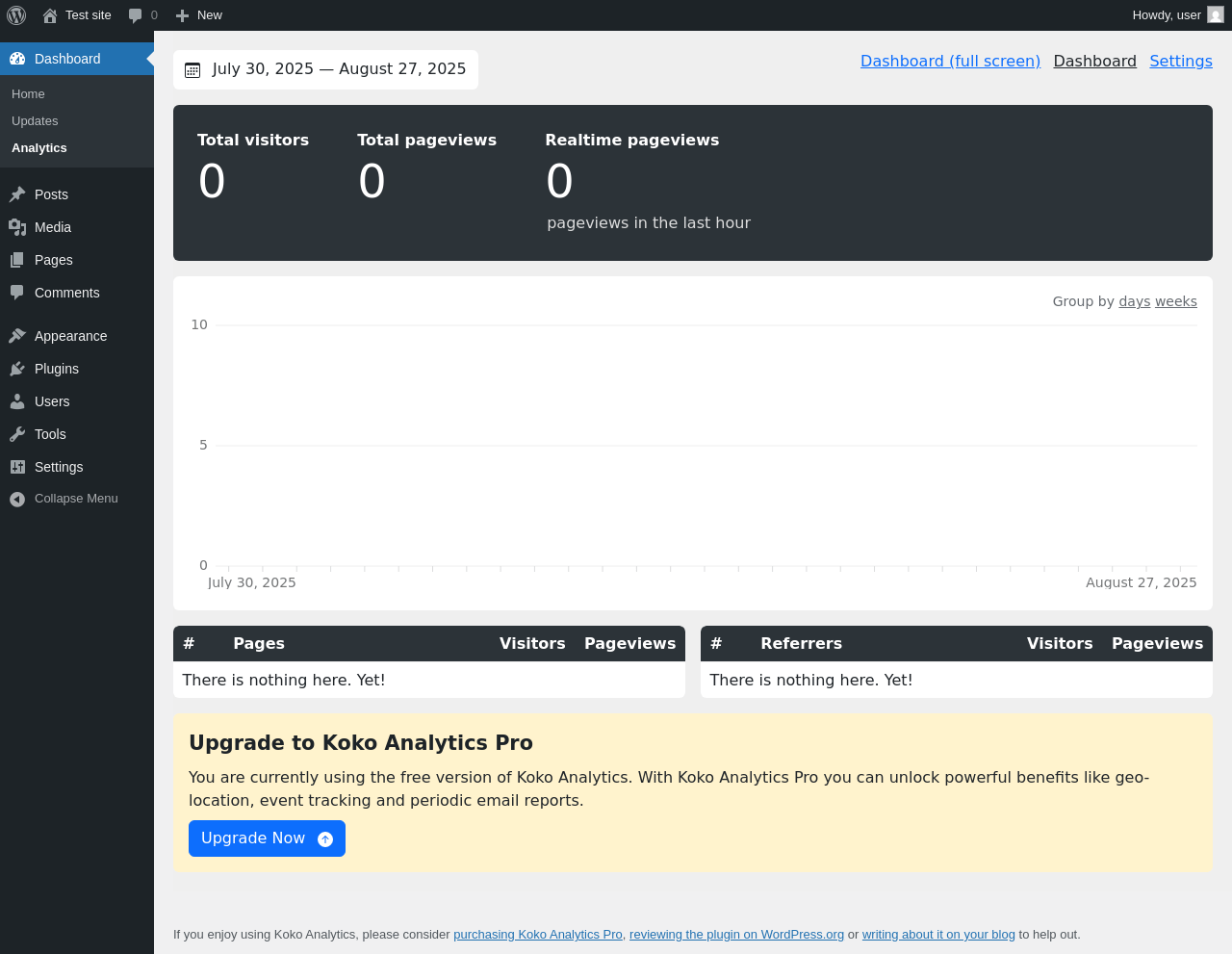Open the Posts menu

click(x=77, y=194)
